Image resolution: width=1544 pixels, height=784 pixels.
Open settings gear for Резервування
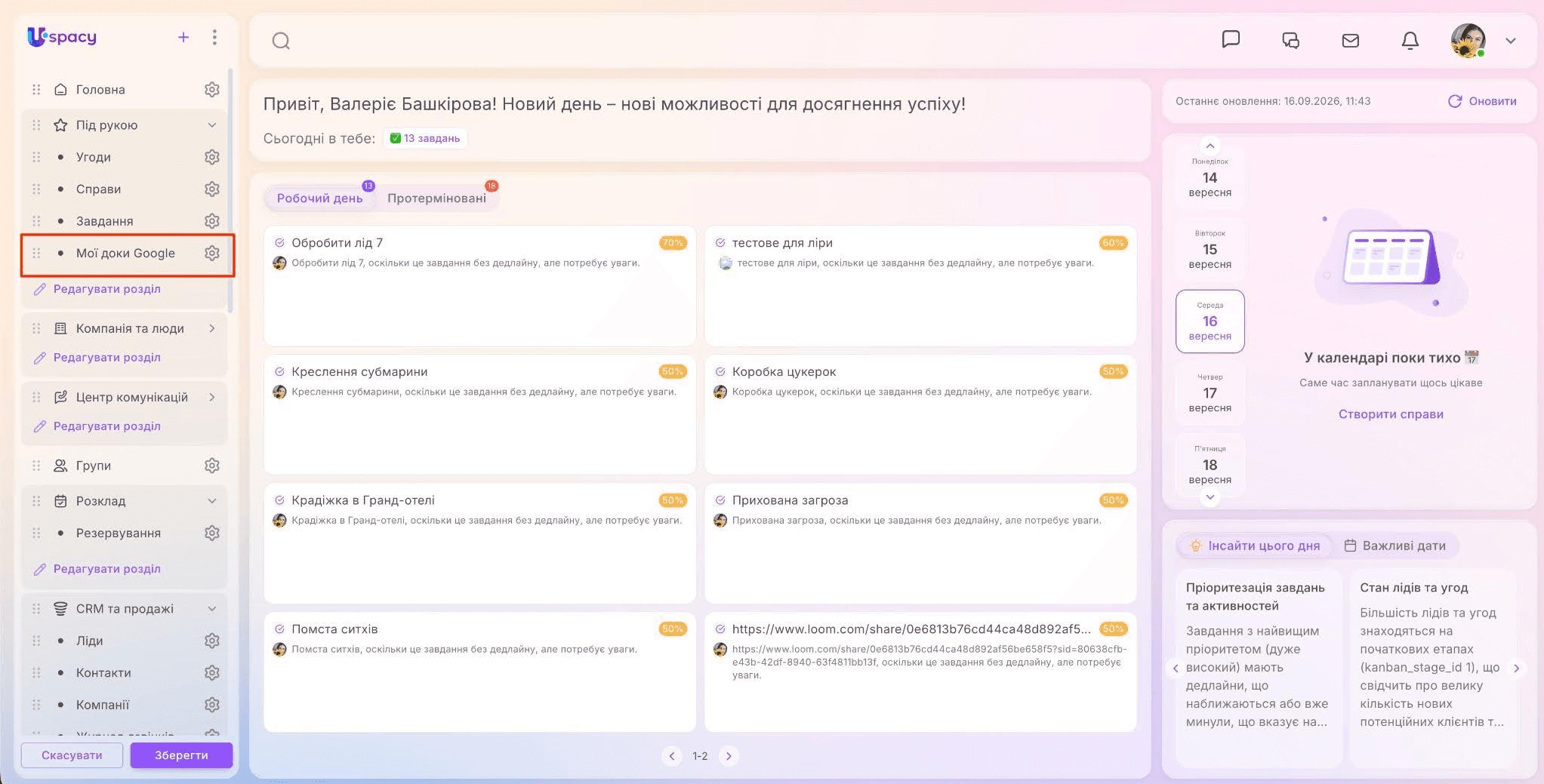point(212,533)
